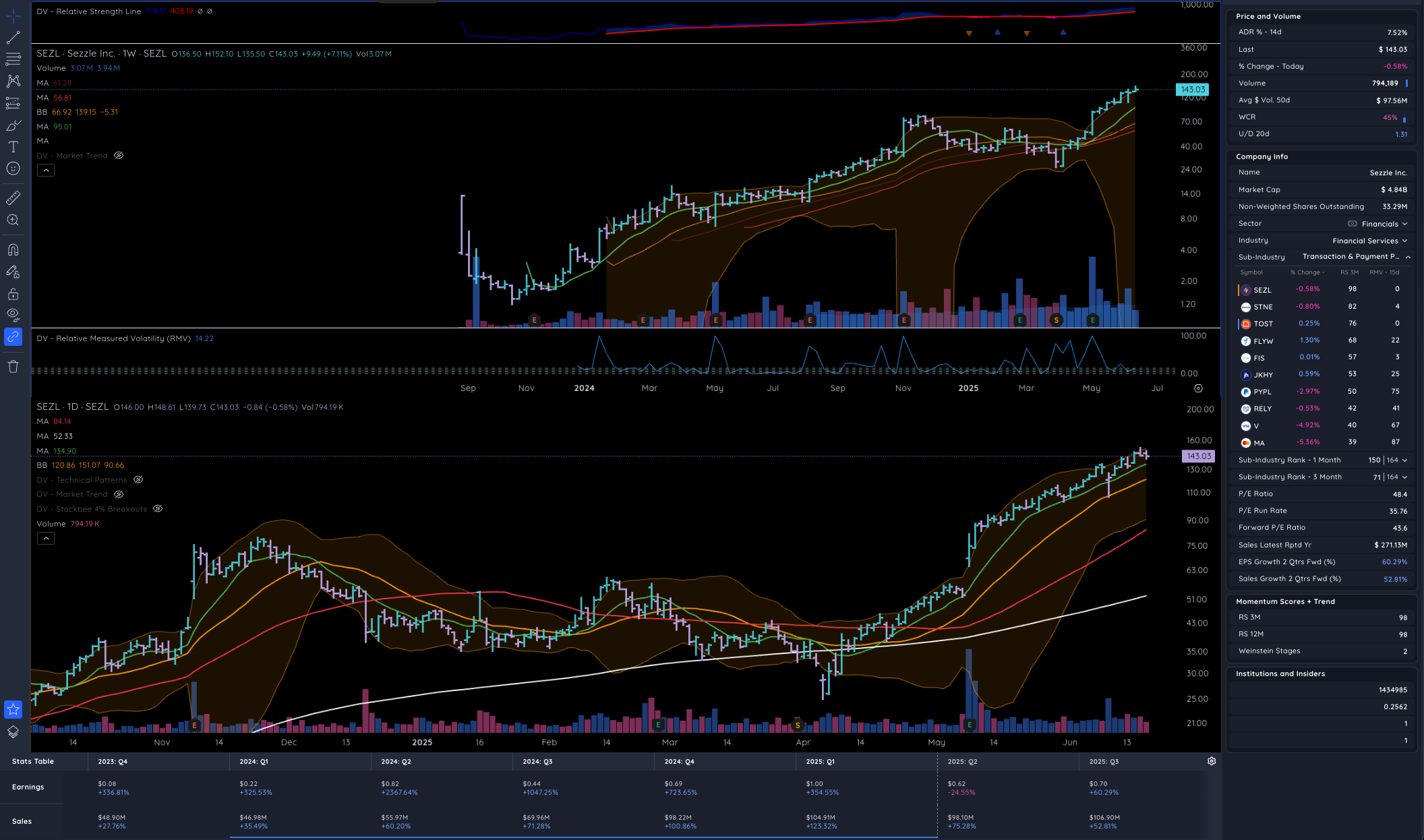
Task: Click the PYPL symbol in peer list
Action: pyautogui.click(x=1262, y=392)
